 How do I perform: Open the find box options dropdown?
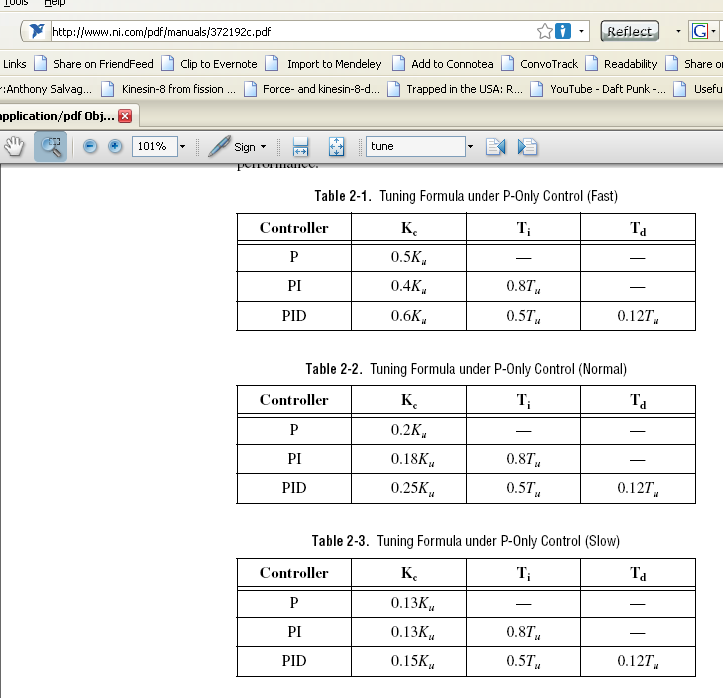[x=469, y=147]
